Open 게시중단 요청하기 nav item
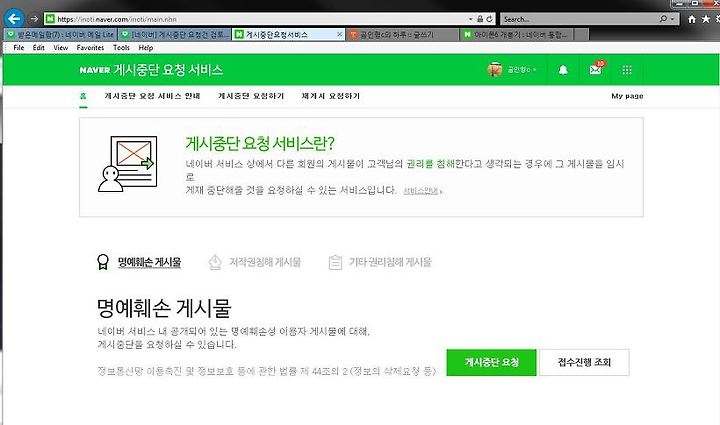720x425 pixels. pyautogui.click(x=251, y=96)
